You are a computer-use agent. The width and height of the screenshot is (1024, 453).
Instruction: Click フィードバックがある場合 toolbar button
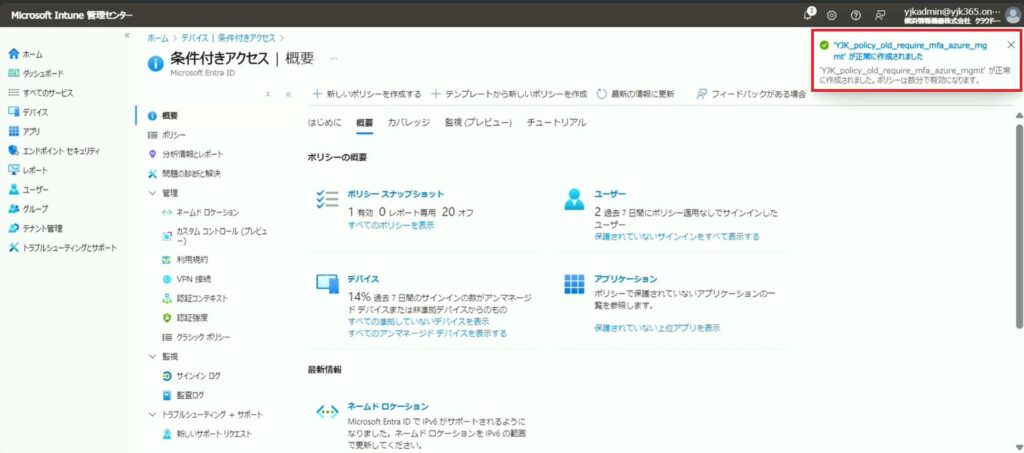click(x=751, y=95)
